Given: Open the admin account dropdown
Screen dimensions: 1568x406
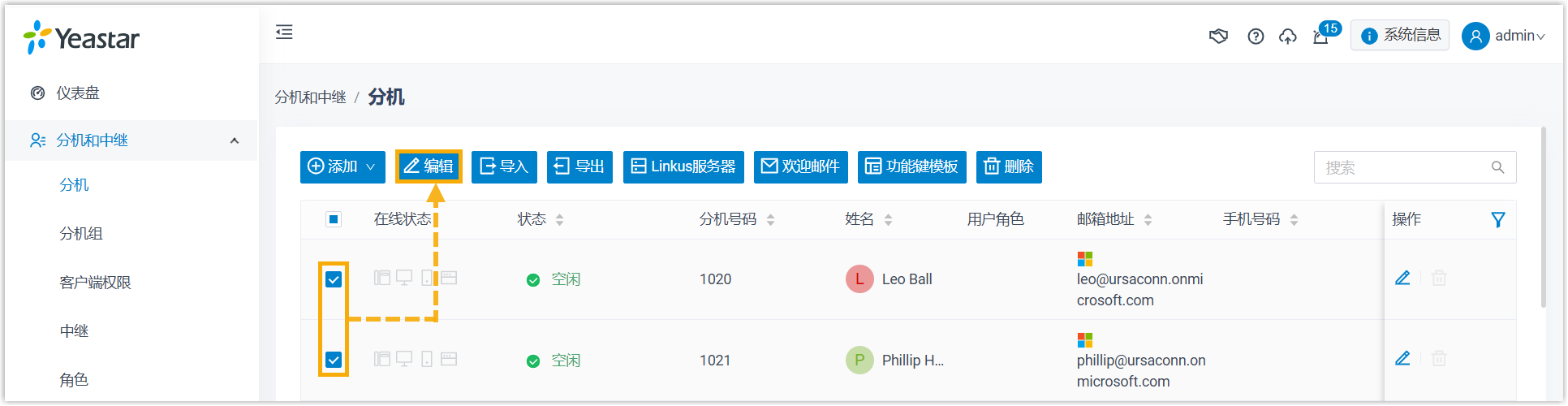Looking at the screenshot, I should [1503, 36].
